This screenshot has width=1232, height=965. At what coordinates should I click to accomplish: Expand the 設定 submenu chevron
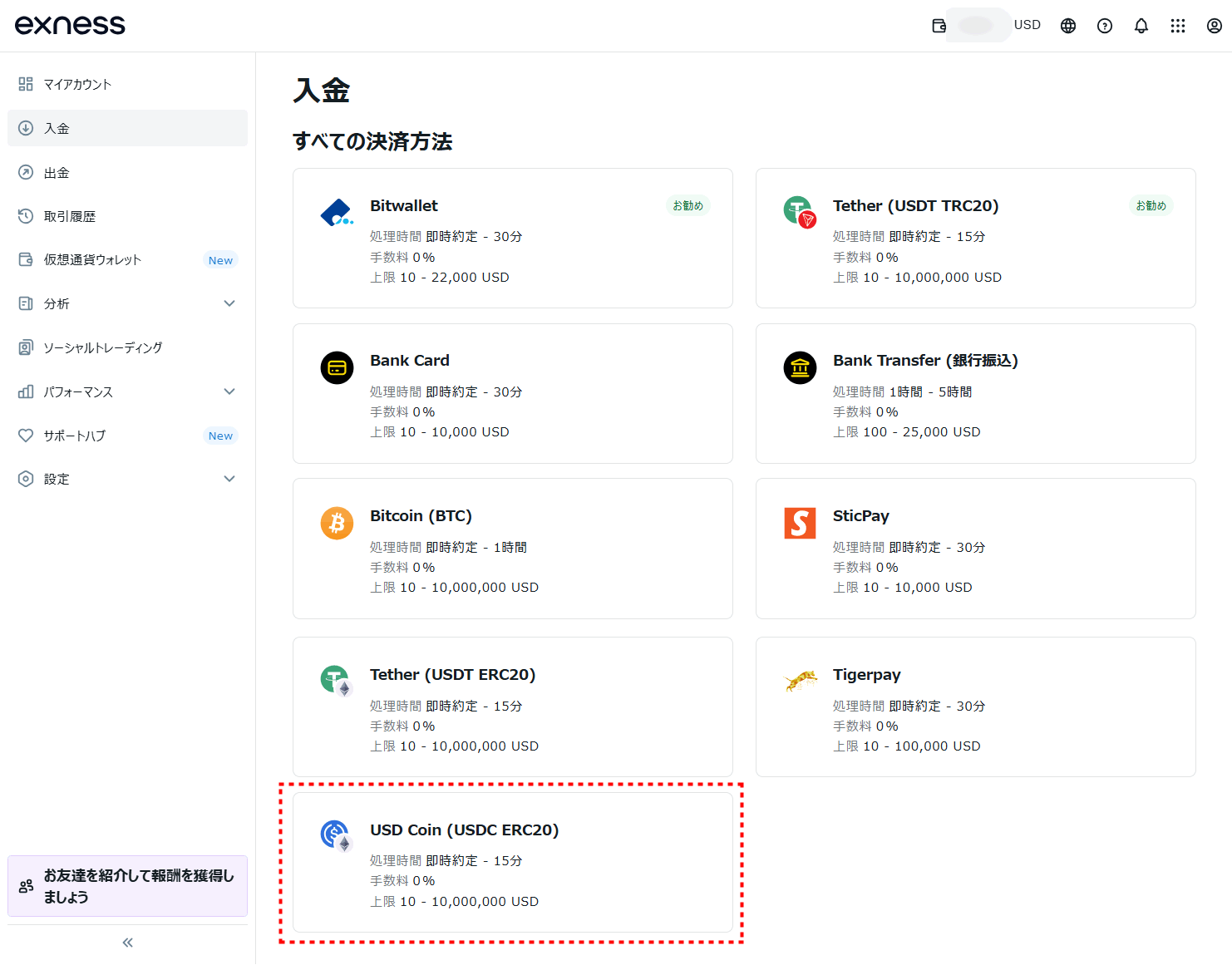click(229, 479)
